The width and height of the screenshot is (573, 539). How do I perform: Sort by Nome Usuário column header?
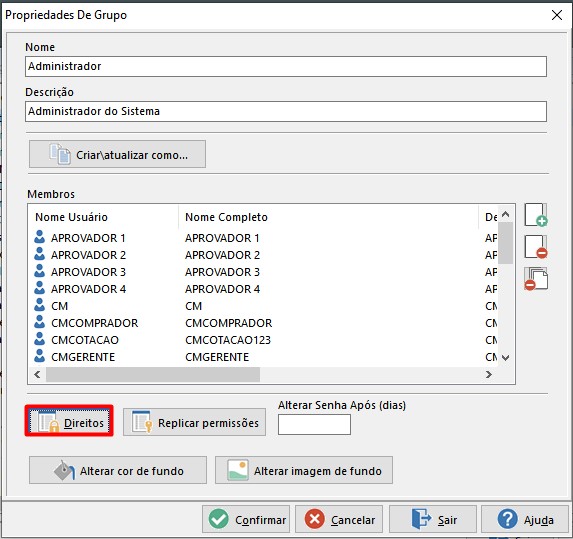click(103, 217)
